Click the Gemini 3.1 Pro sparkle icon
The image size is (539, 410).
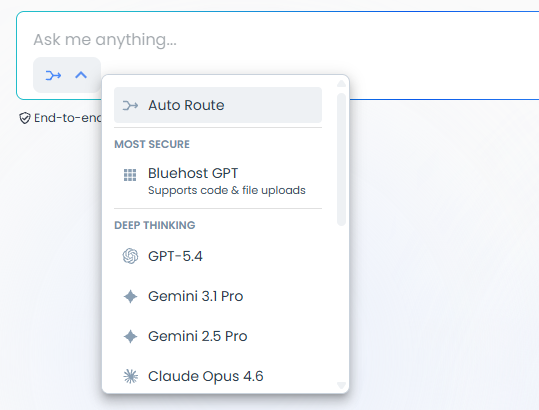coord(130,297)
